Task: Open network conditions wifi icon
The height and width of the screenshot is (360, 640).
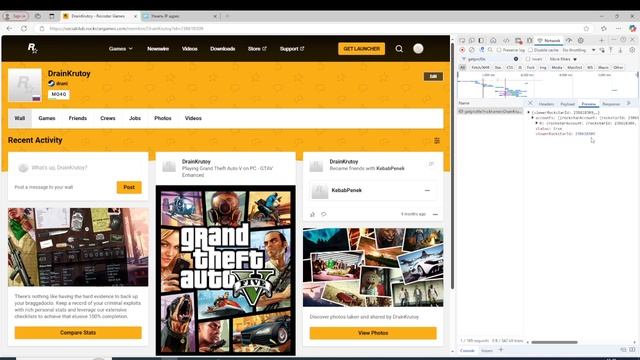Action: (x=602, y=50)
